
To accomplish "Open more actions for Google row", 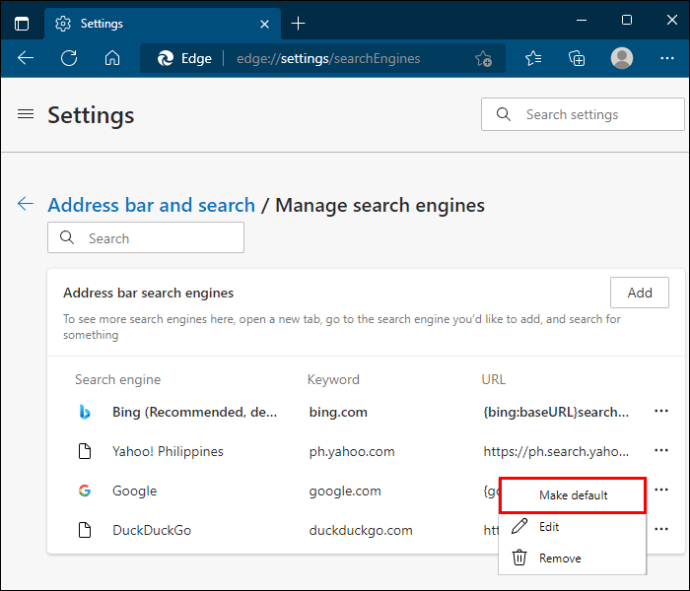I will 661,490.
